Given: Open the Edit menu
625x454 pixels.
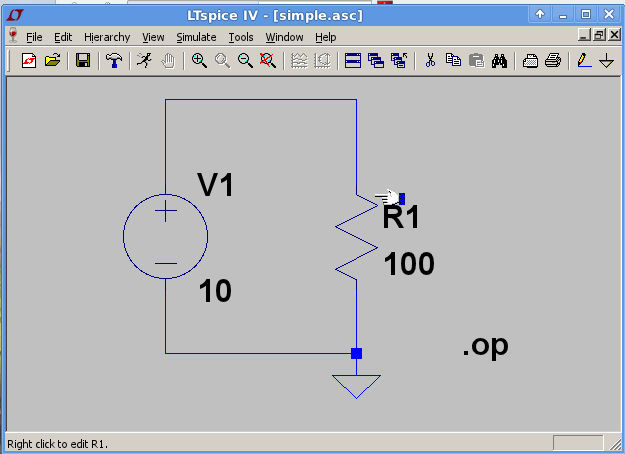Looking at the screenshot, I should pyautogui.click(x=63, y=37).
